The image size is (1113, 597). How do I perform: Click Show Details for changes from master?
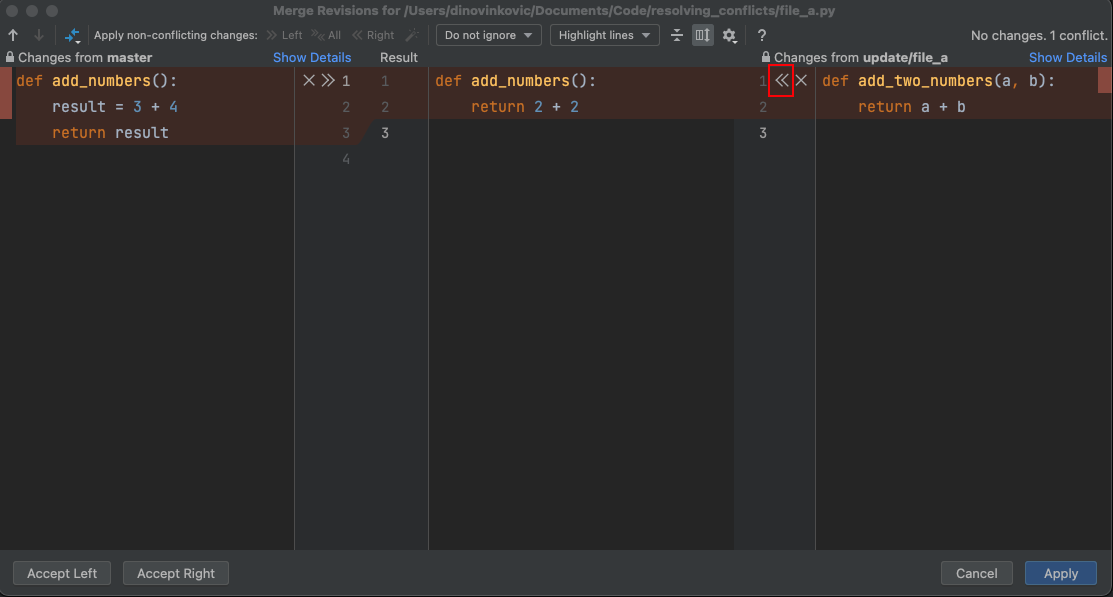[x=312, y=57]
